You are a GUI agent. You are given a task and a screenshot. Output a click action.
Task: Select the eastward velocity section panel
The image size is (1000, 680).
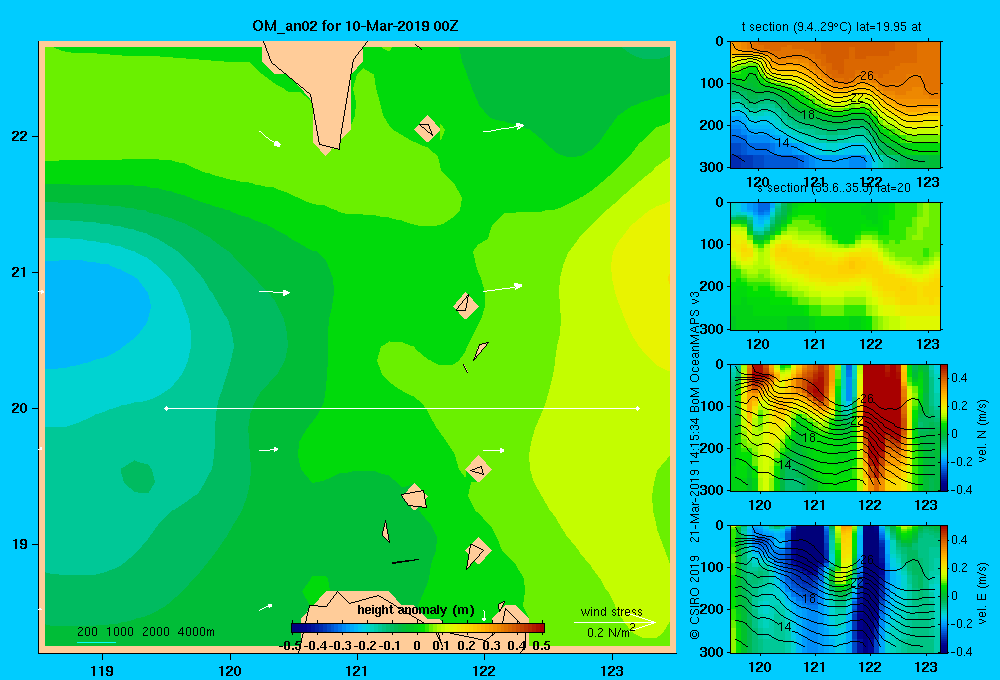pos(835,589)
